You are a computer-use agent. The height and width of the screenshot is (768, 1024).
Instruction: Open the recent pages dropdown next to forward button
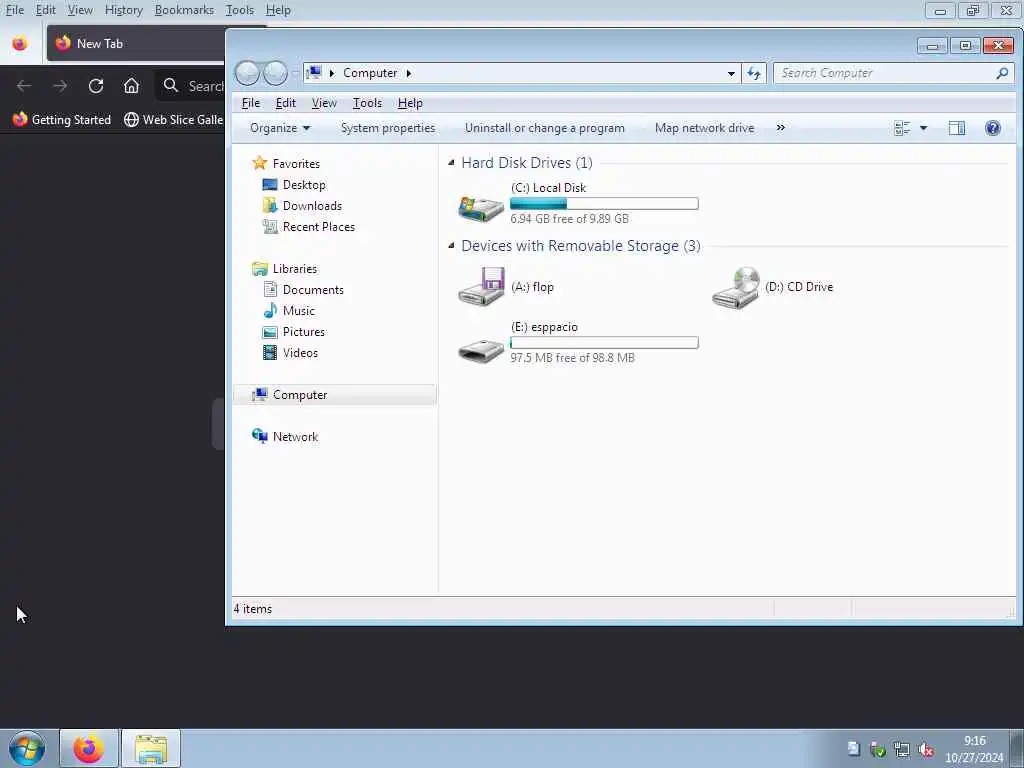(x=295, y=73)
